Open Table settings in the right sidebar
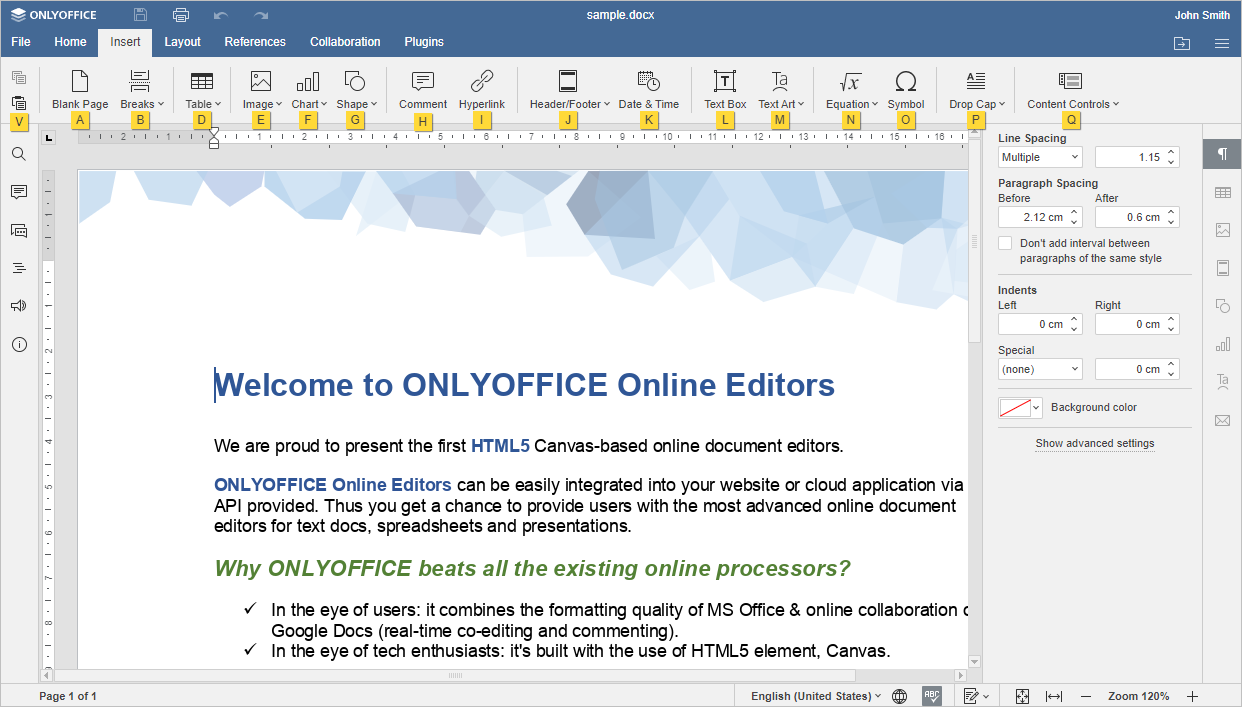Viewport: 1242px width, 707px height. pyautogui.click(x=1222, y=192)
